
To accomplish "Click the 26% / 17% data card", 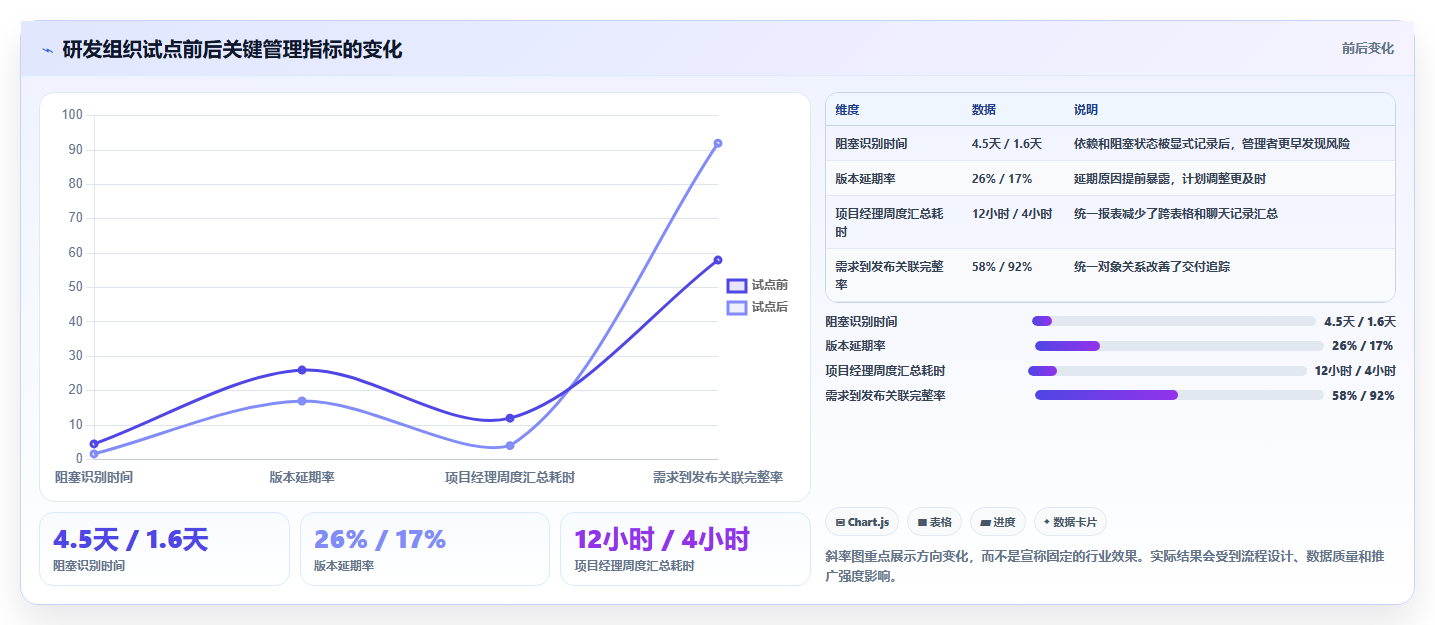I will tap(425, 549).
